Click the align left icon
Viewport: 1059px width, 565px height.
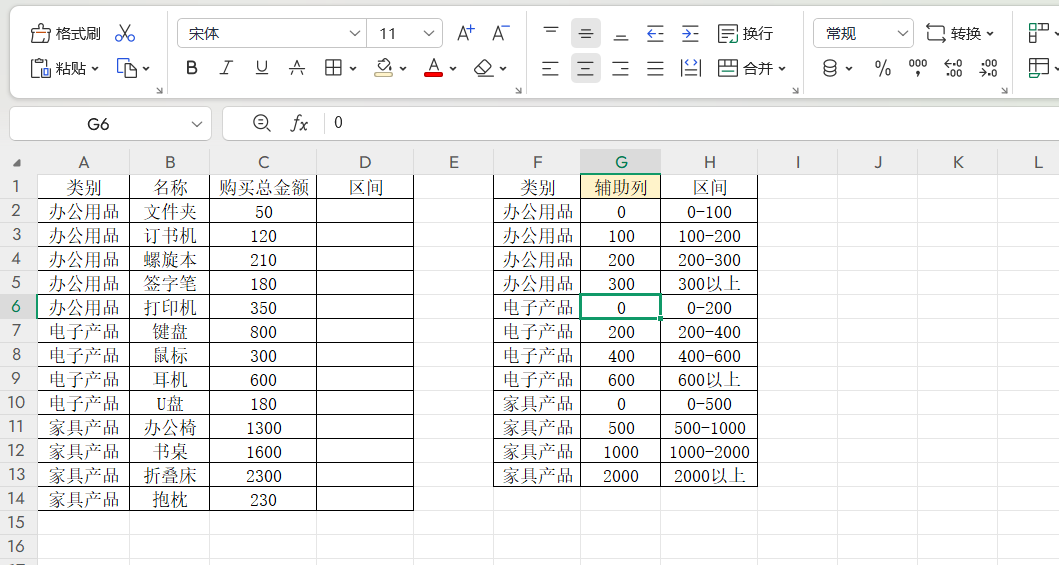coord(550,68)
